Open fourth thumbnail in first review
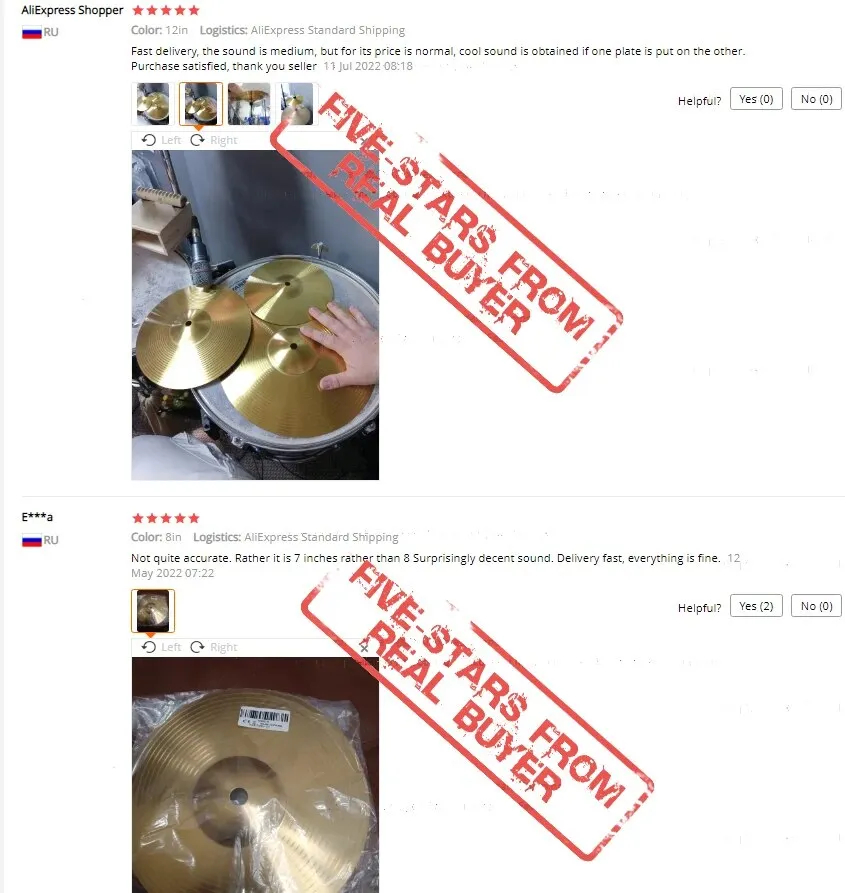845x893 pixels. pos(296,104)
